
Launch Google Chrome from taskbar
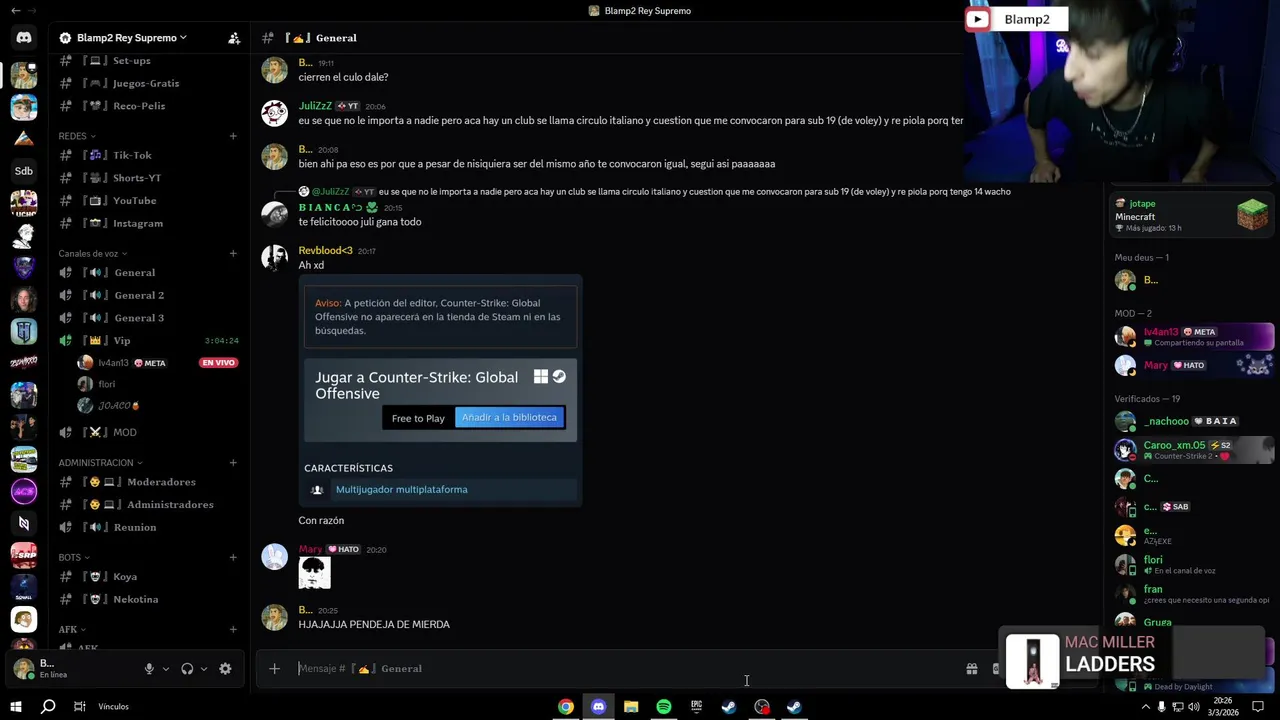(566, 707)
